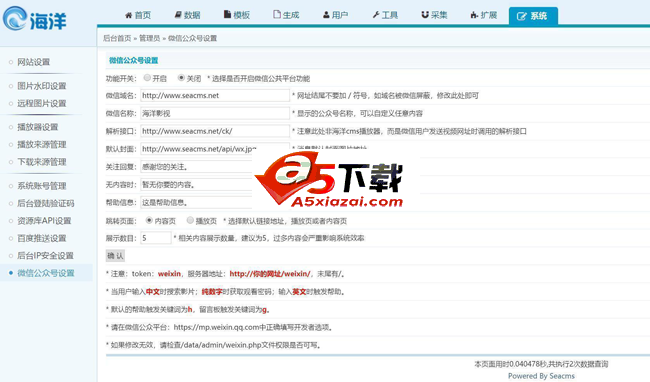The image size is (650, 382).
Task: Click the 海洋 logo icon
Action: [15, 18]
